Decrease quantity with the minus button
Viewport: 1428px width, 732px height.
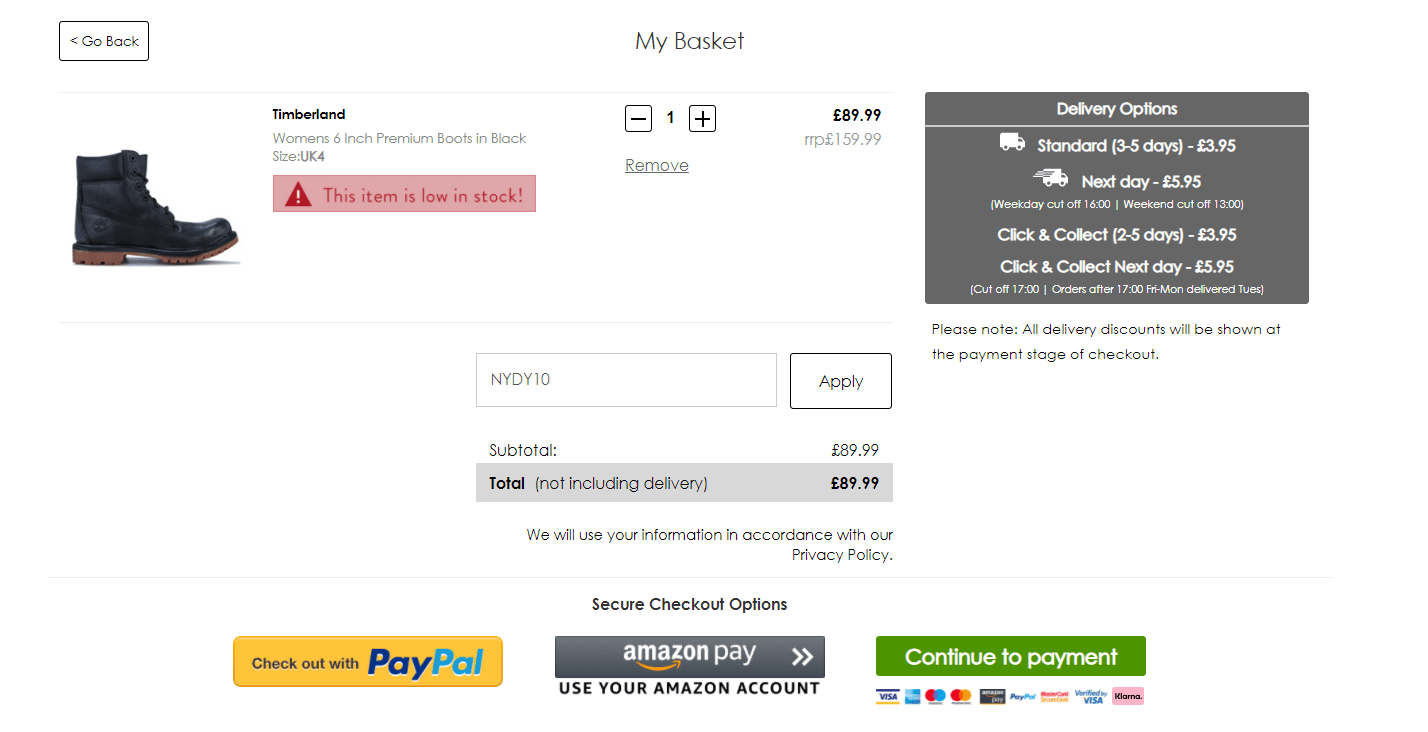638,118
